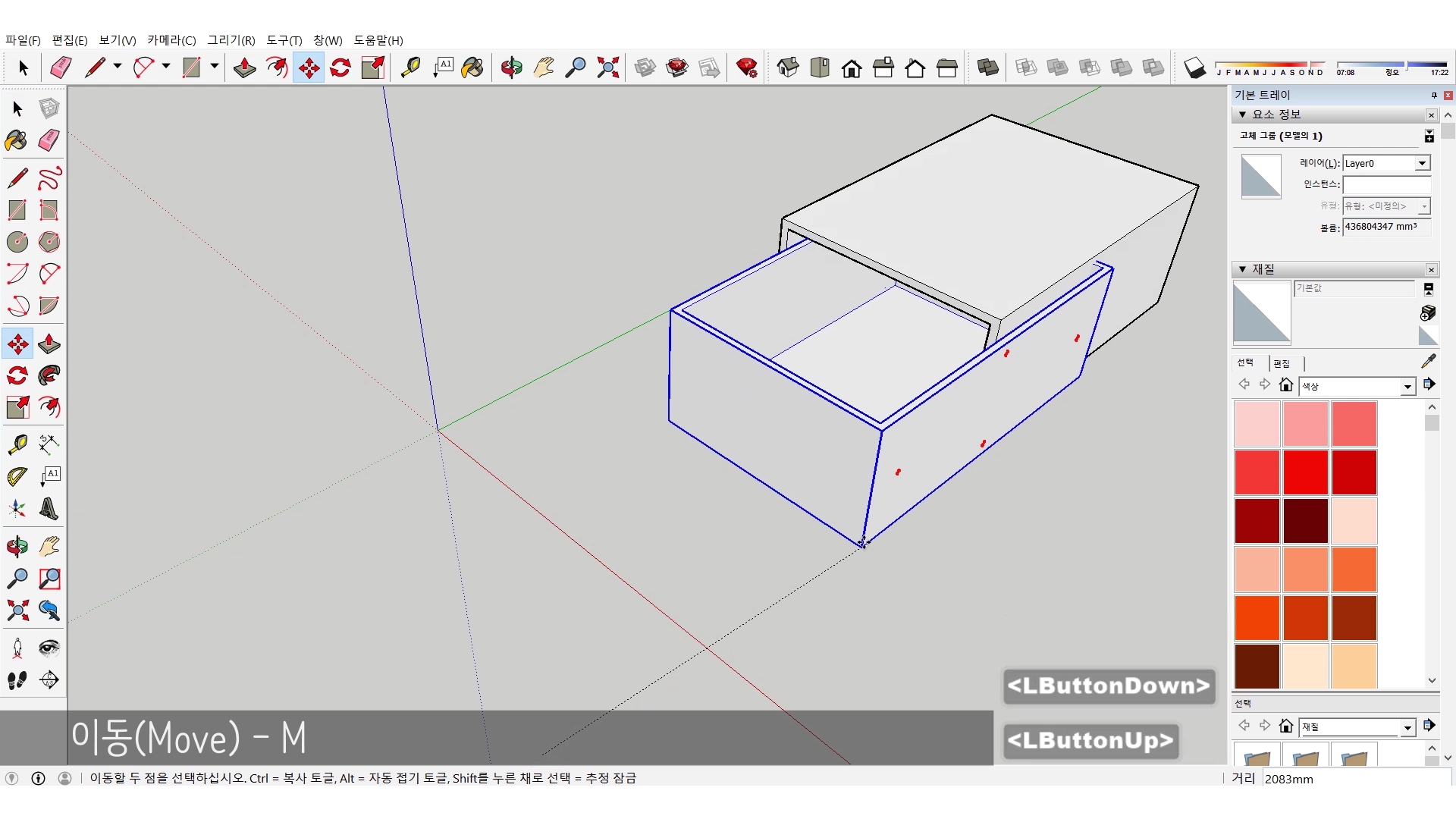Screen dimensions: 1456x819
Task: Open the 도구(T) menu
Action: pyautogui.click(x=284, y=40)
